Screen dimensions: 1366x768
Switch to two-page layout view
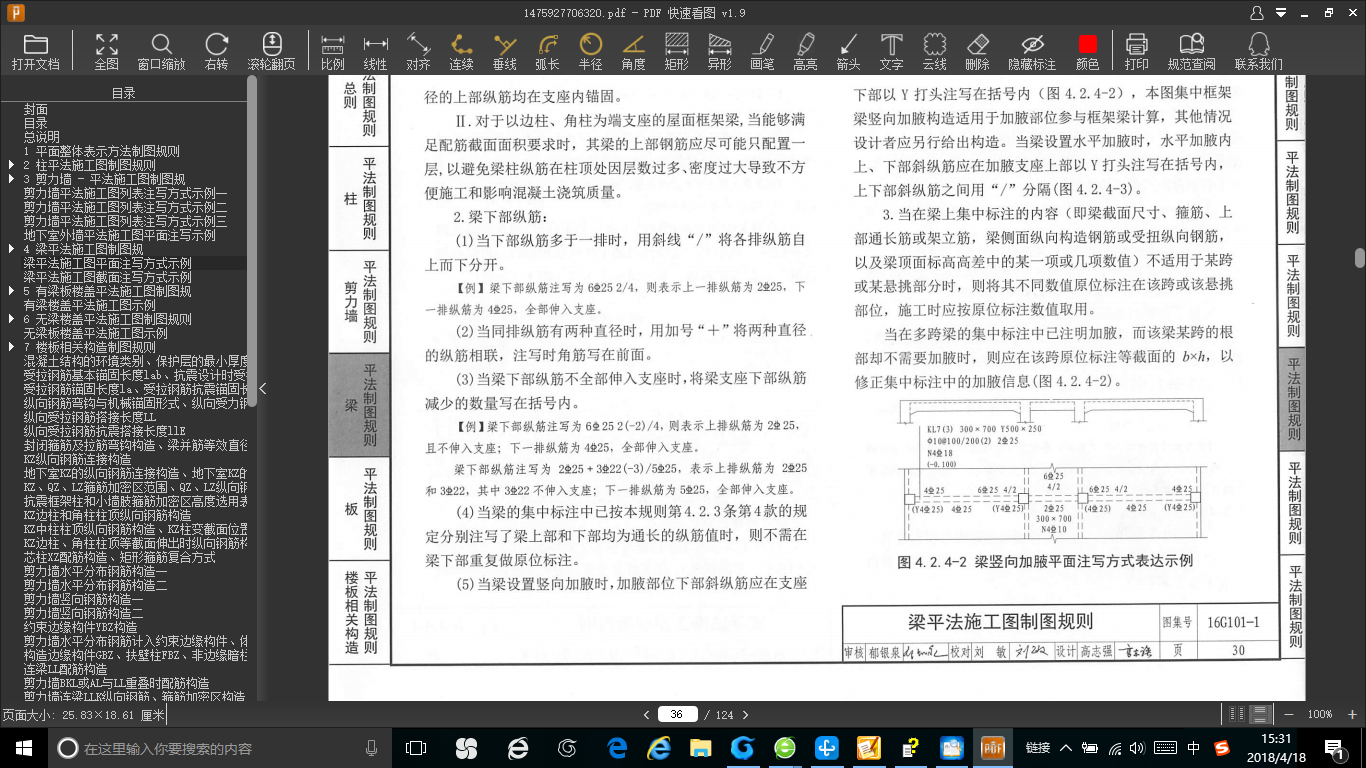tap(1238, 714)
